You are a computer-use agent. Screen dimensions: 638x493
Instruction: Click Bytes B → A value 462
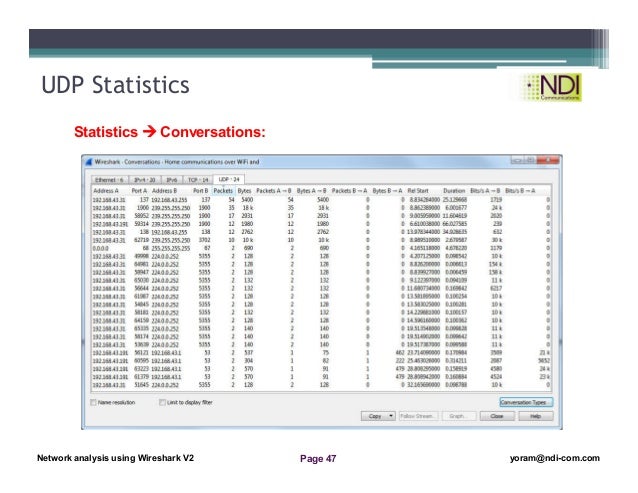400,353
